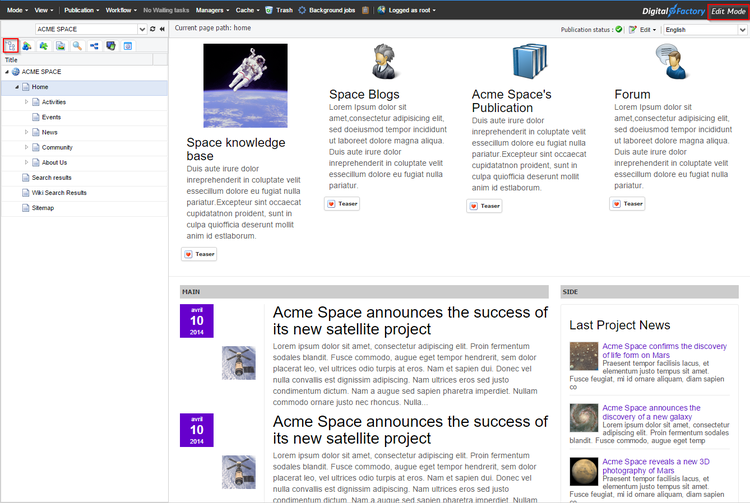Open the Publication menu
Viewport: 750px width, 503px height.
pyautogui.click(x=82, y=10)
